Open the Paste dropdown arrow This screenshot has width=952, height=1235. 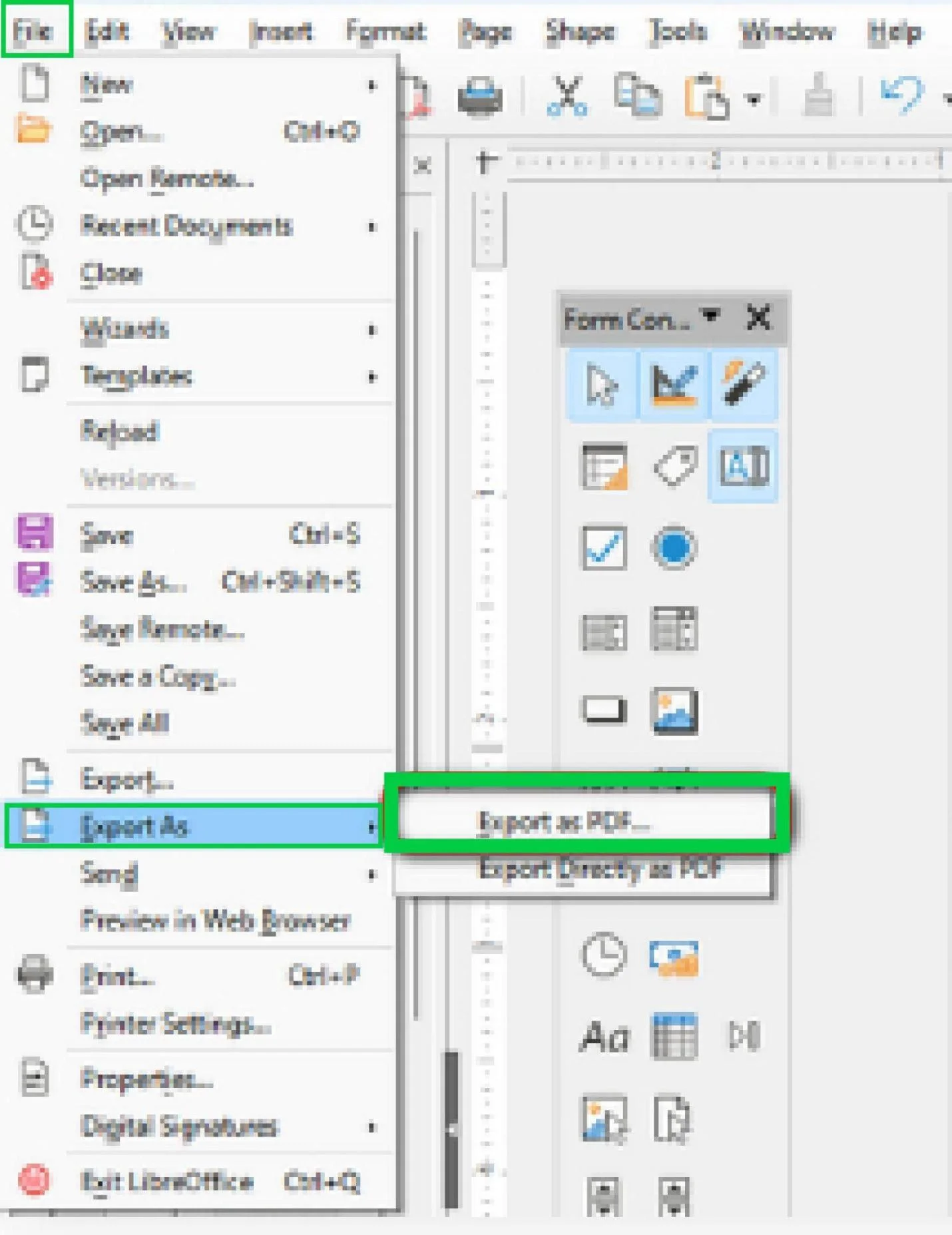(x=754, y=100)
